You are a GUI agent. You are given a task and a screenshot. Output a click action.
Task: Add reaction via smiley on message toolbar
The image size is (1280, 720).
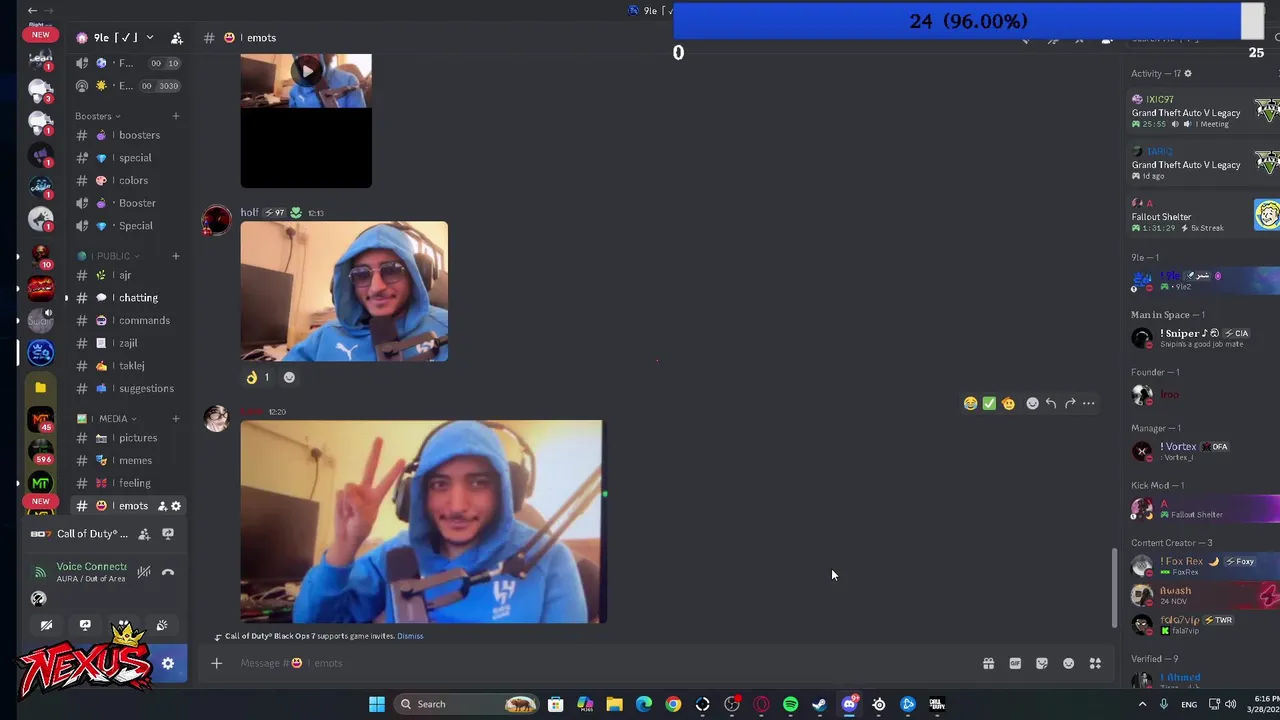[x=1032, y=403]
